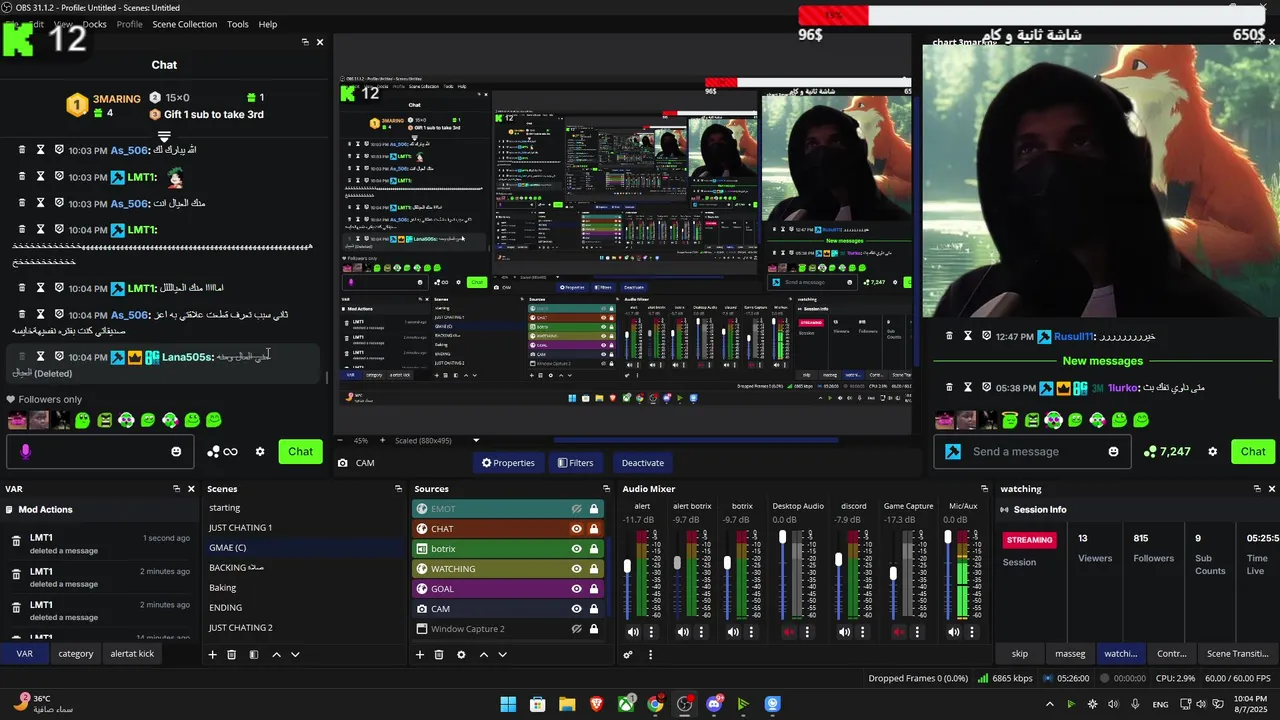Click the Send a message input field
The height and width of the screenshot is (720, 1280).
click(x=1030, y=452)
